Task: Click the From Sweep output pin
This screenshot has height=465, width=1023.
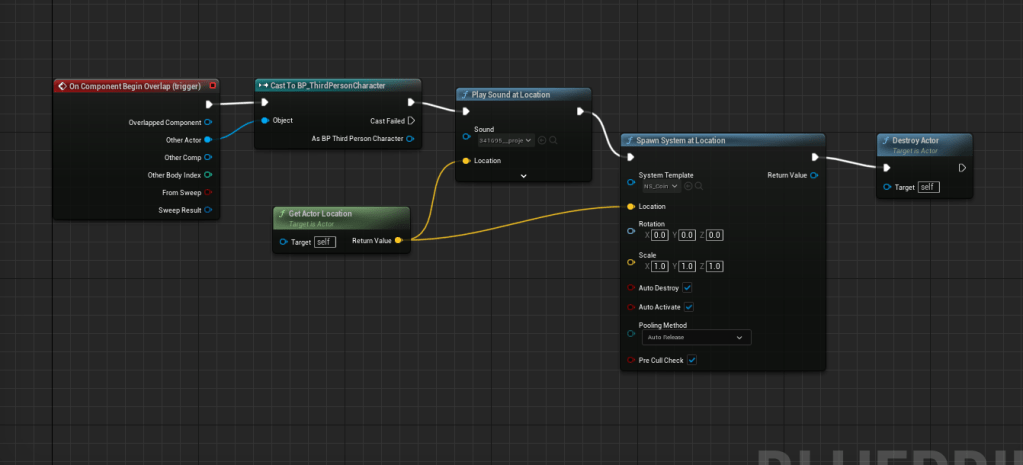Action: point(208,192)
